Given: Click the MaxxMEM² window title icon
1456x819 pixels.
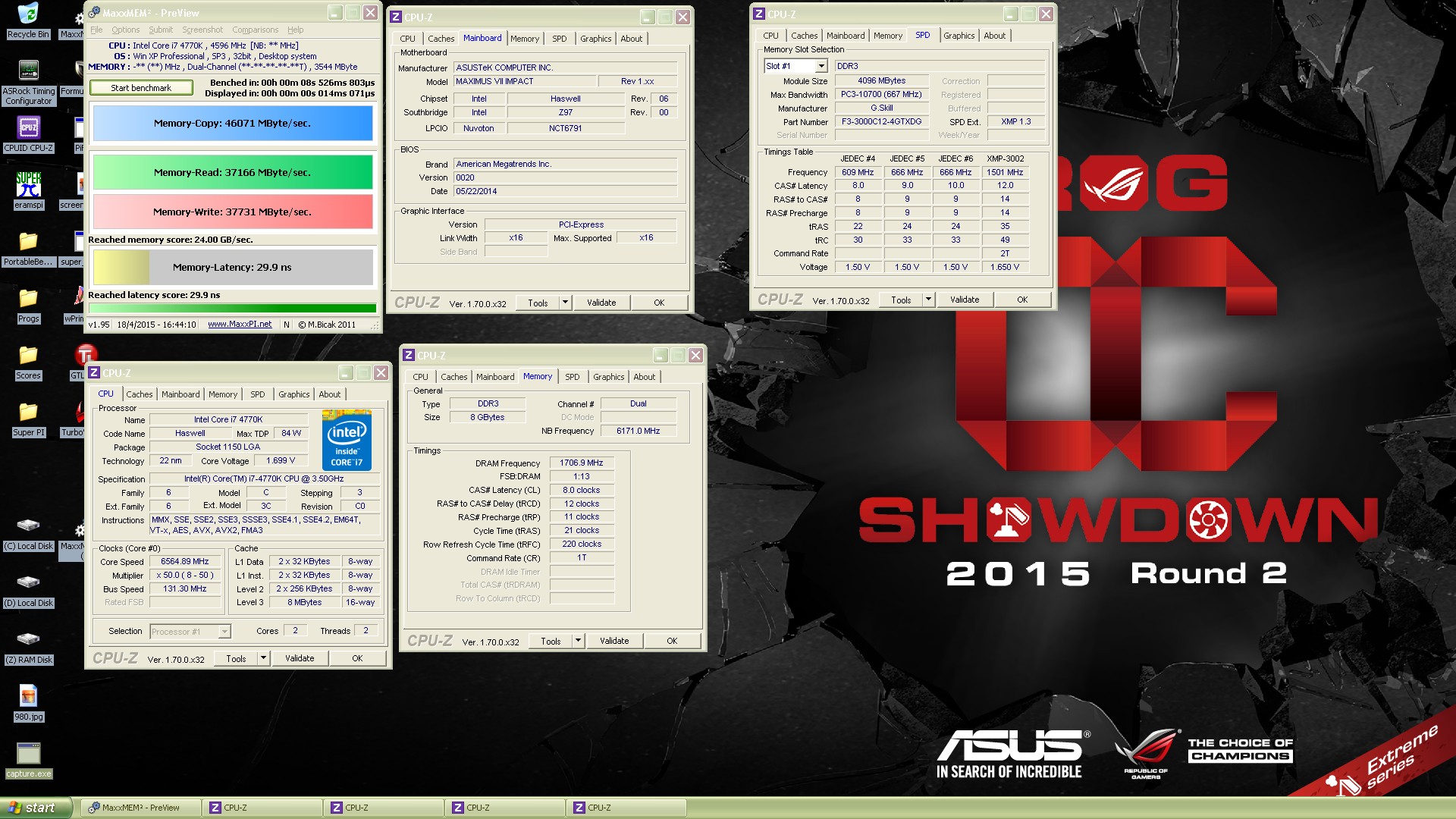Looking at the screenshot, I should tap(94, 13).
